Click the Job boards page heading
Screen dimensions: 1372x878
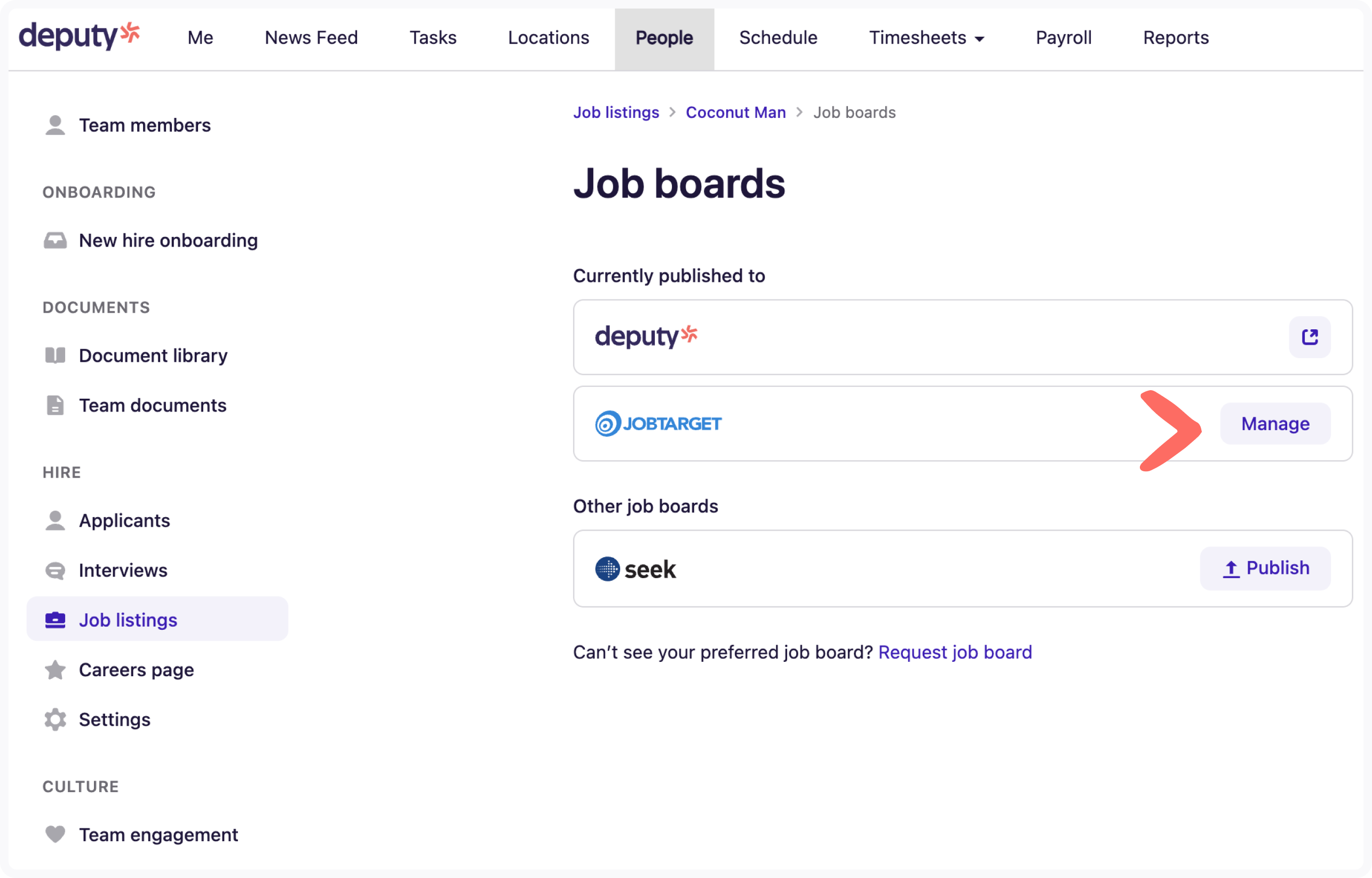[679, 184]
